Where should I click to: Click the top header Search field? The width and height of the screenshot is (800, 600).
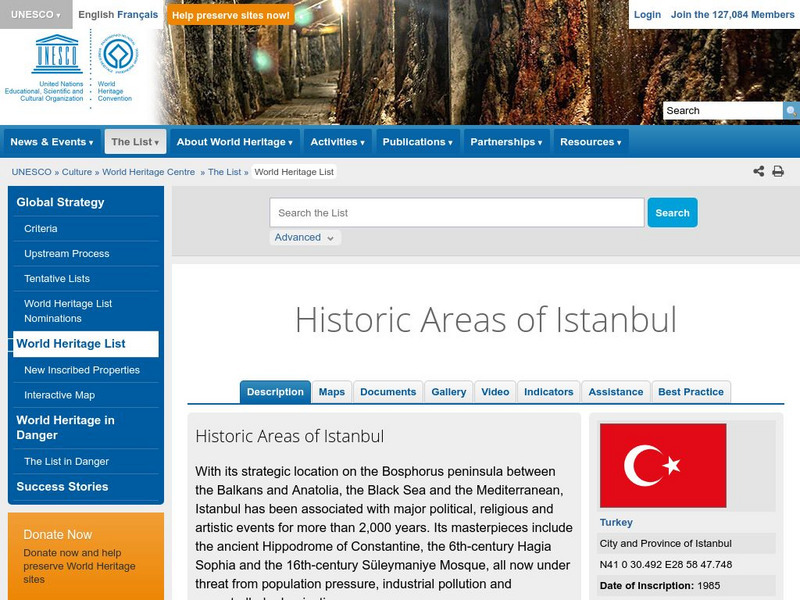(x=723, y=111)
